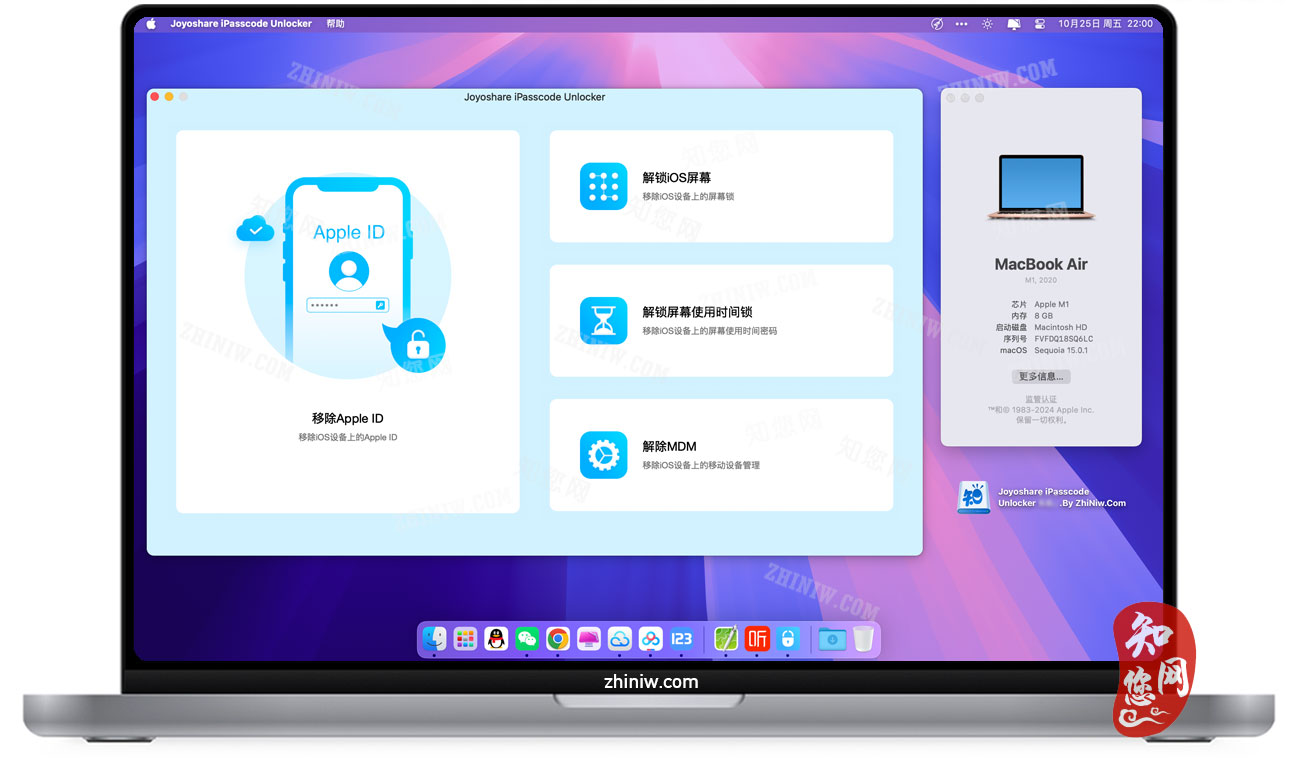The height and width of the screenshot is (779, 1298).
Task: Open Finder from the Dock
Action: (x=434, y=639)
